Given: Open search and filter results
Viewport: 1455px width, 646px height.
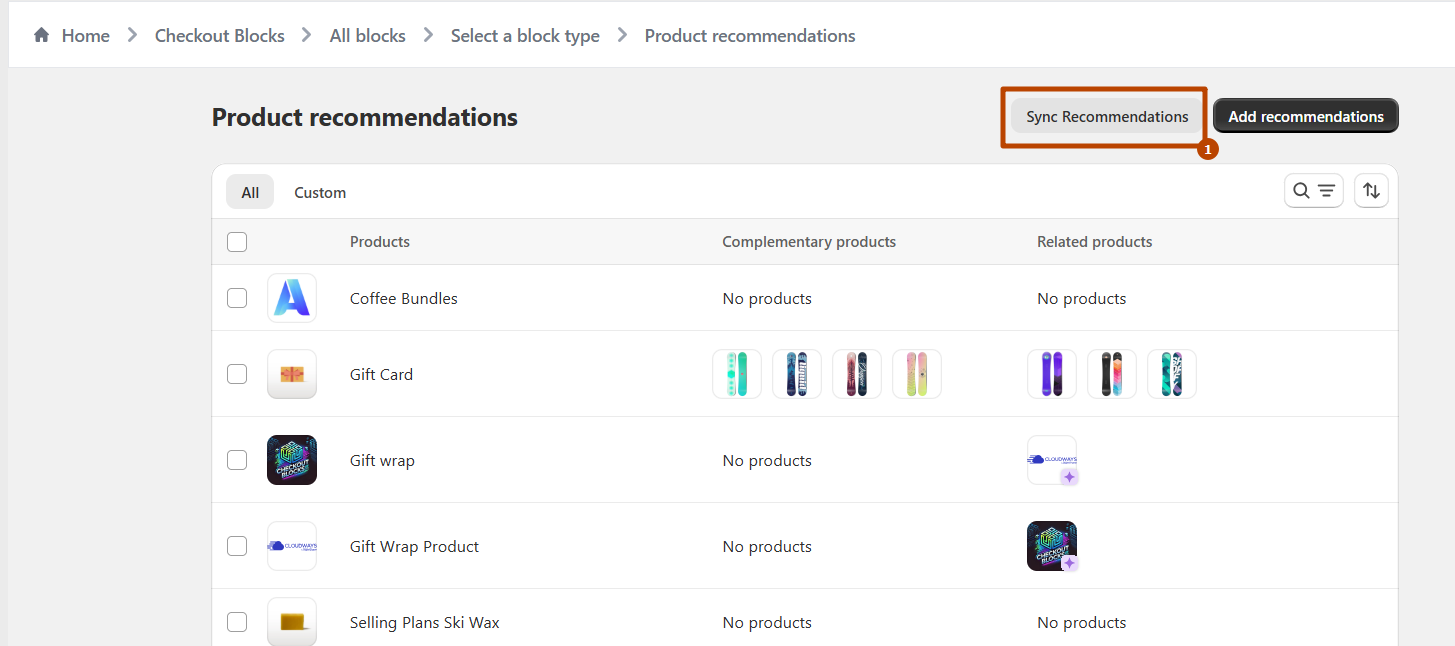Looking at the screenshot, I should [1313, 191].
